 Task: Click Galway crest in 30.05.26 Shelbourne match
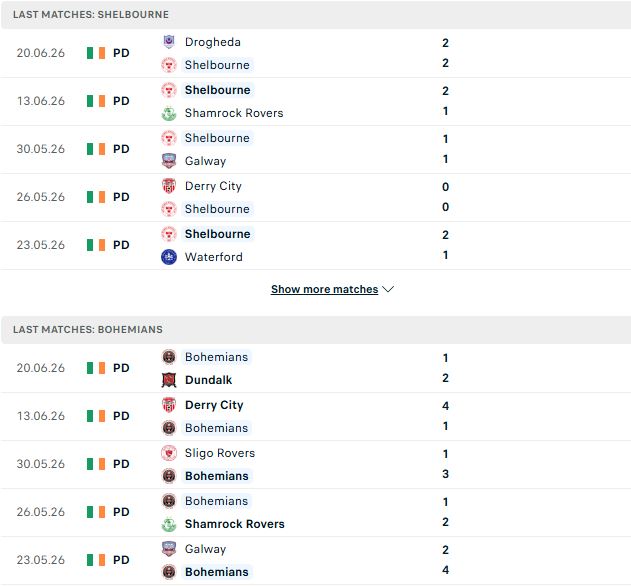click(169, 161)
